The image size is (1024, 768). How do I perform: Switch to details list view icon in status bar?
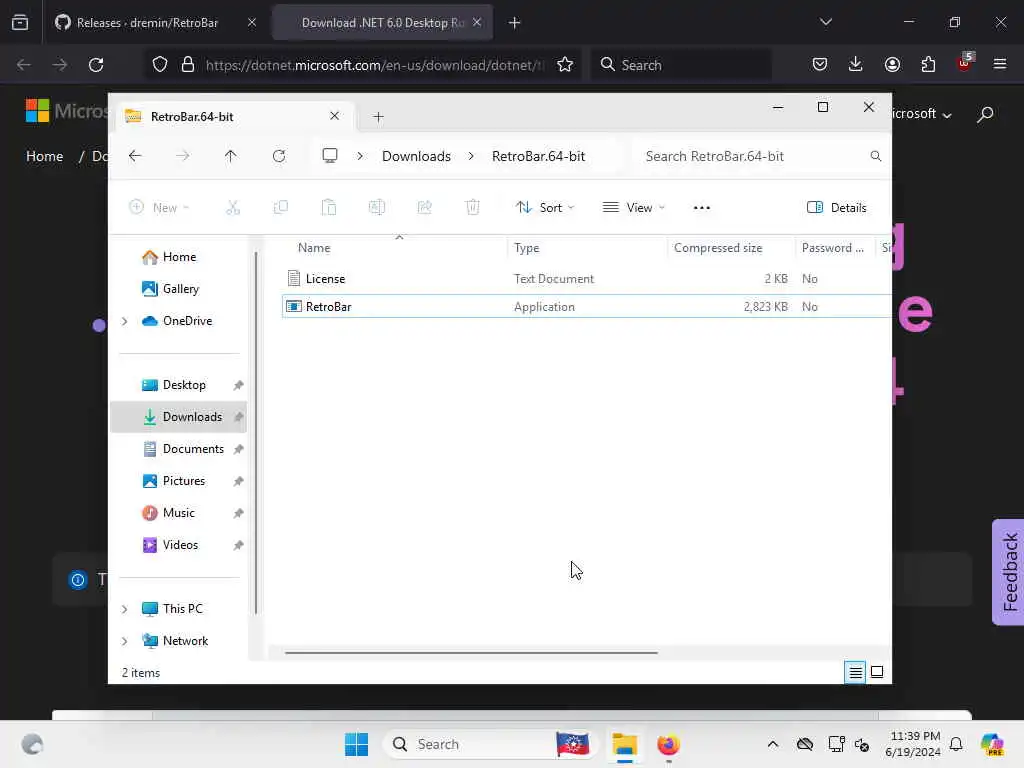856,672
